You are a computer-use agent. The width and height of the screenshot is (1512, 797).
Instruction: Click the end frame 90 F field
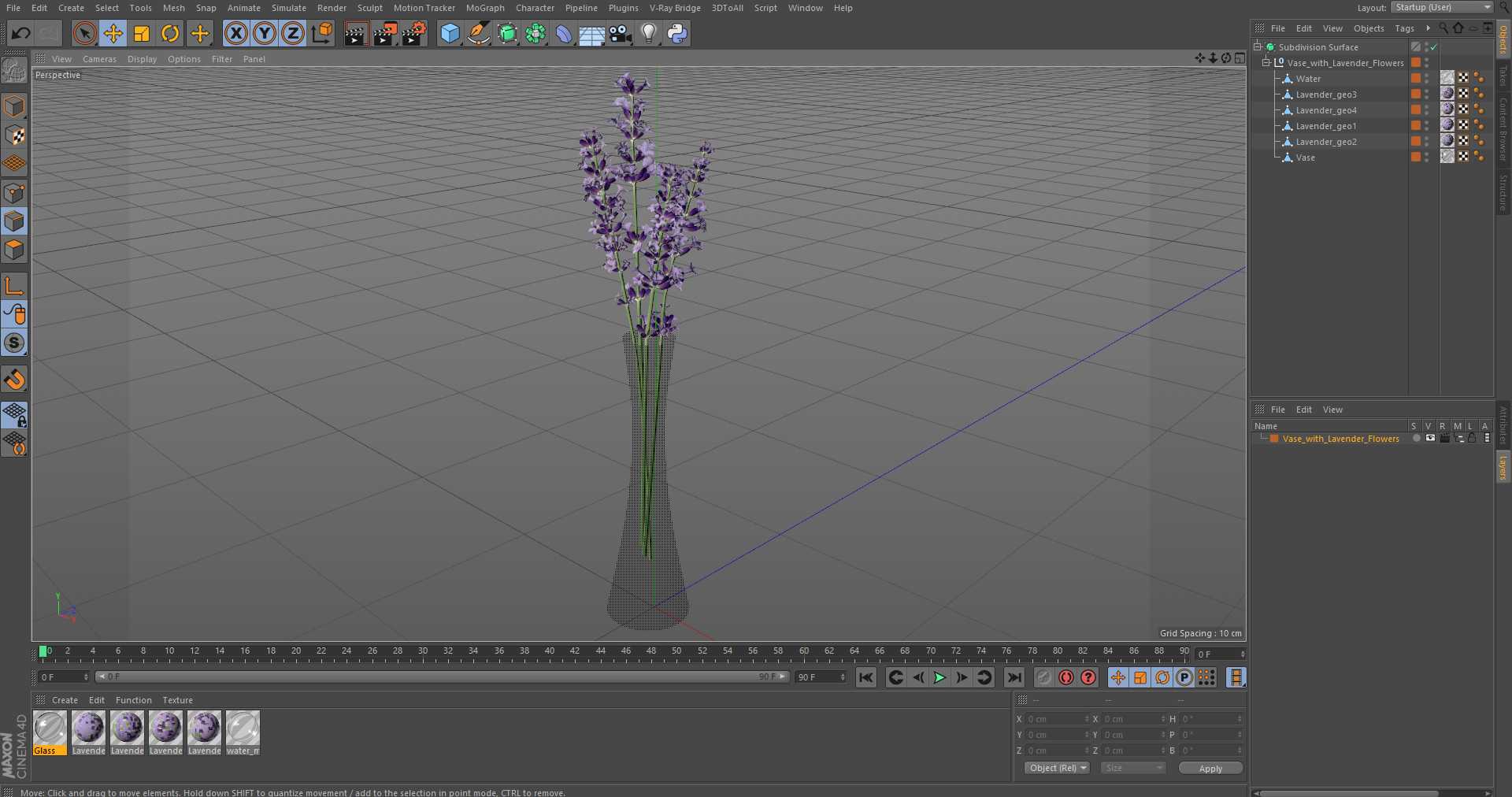pyautogui.click(x=821, y=677)
